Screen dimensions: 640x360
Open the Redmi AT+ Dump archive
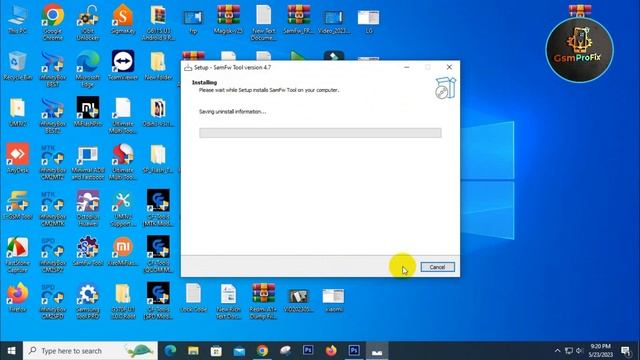pyautogui.click(x=264, y=301)
